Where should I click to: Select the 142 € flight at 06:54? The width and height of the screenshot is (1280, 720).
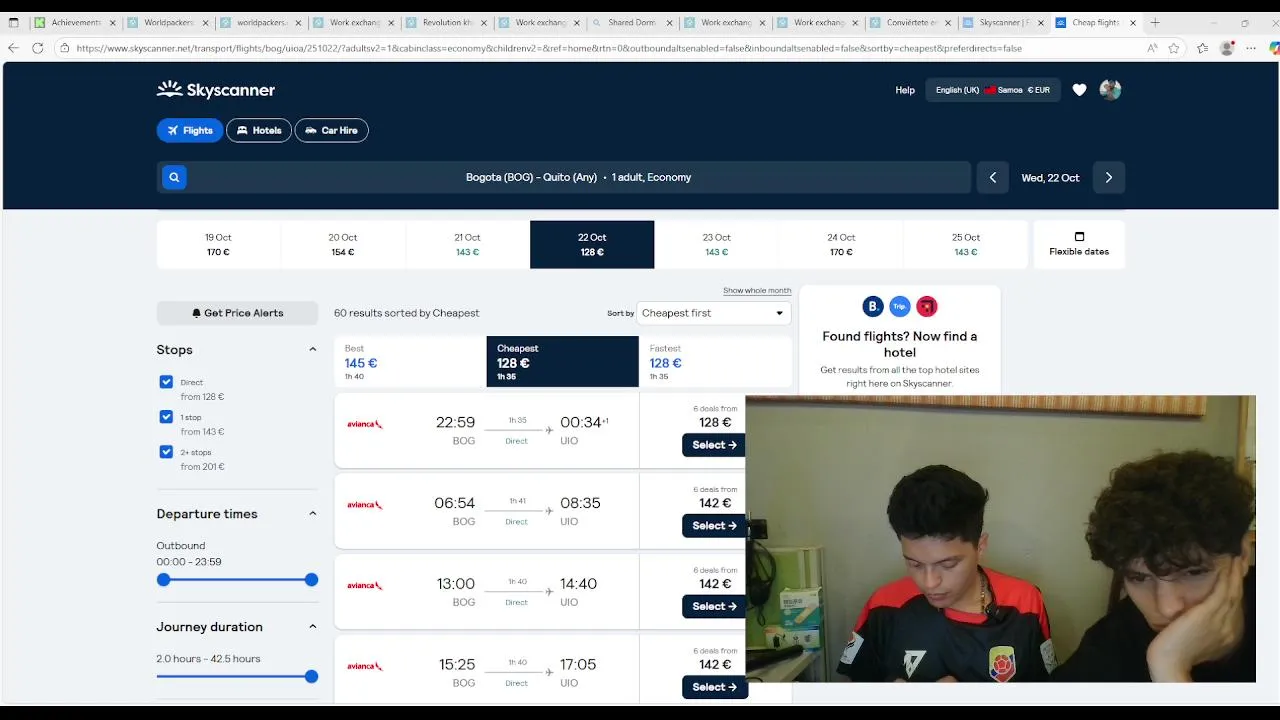point(713,525)
